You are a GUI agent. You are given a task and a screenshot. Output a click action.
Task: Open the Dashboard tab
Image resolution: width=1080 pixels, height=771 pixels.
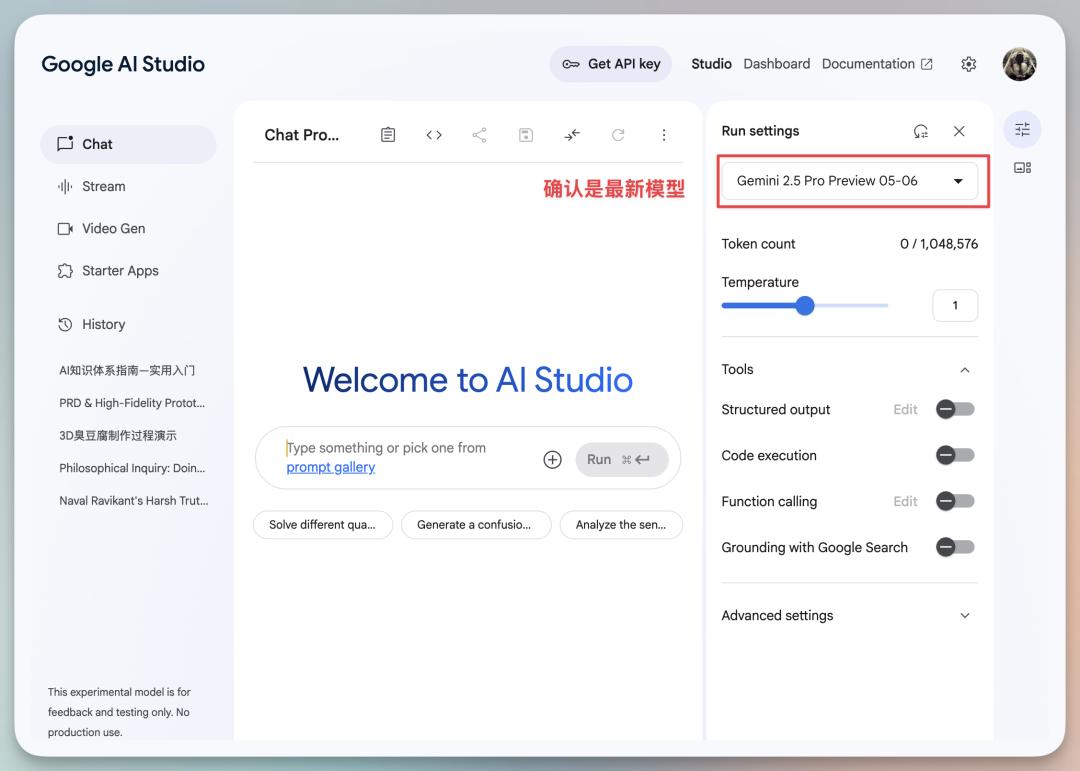[776, 64]
